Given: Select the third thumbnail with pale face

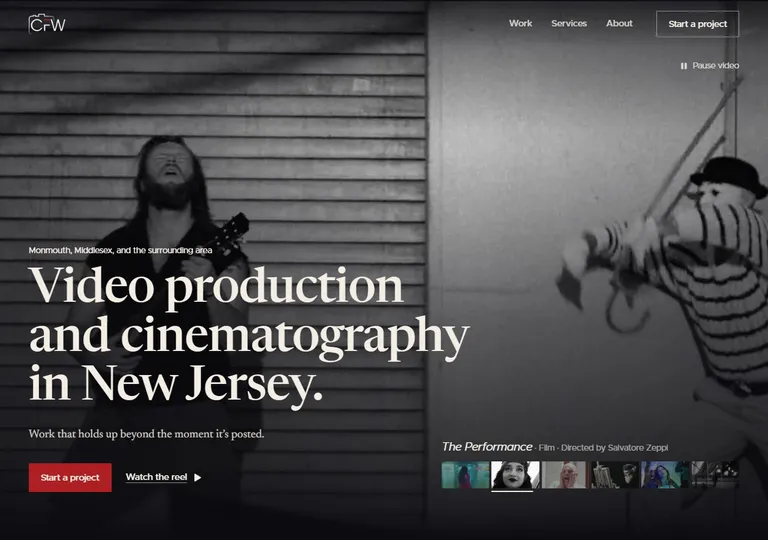Looking at the screenshot, I should (x=565, y=474).
